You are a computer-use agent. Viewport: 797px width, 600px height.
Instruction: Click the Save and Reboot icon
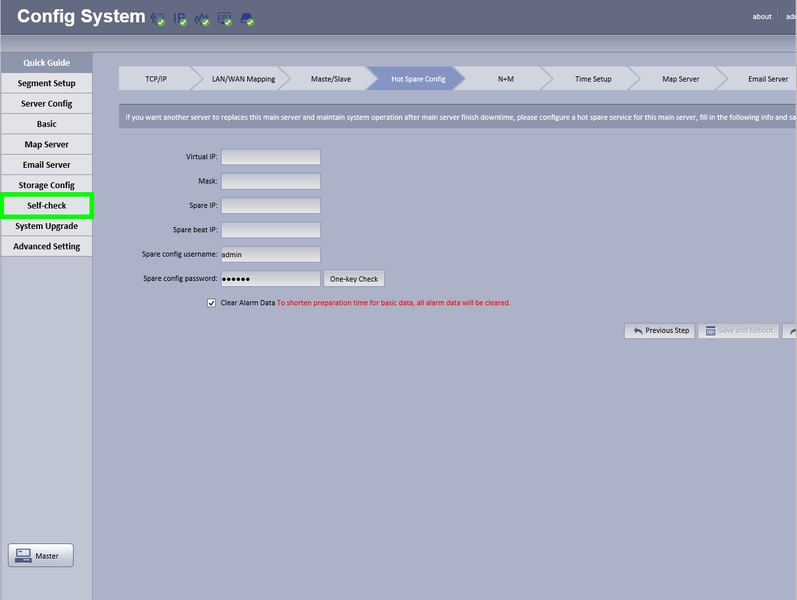coord(711,331)
